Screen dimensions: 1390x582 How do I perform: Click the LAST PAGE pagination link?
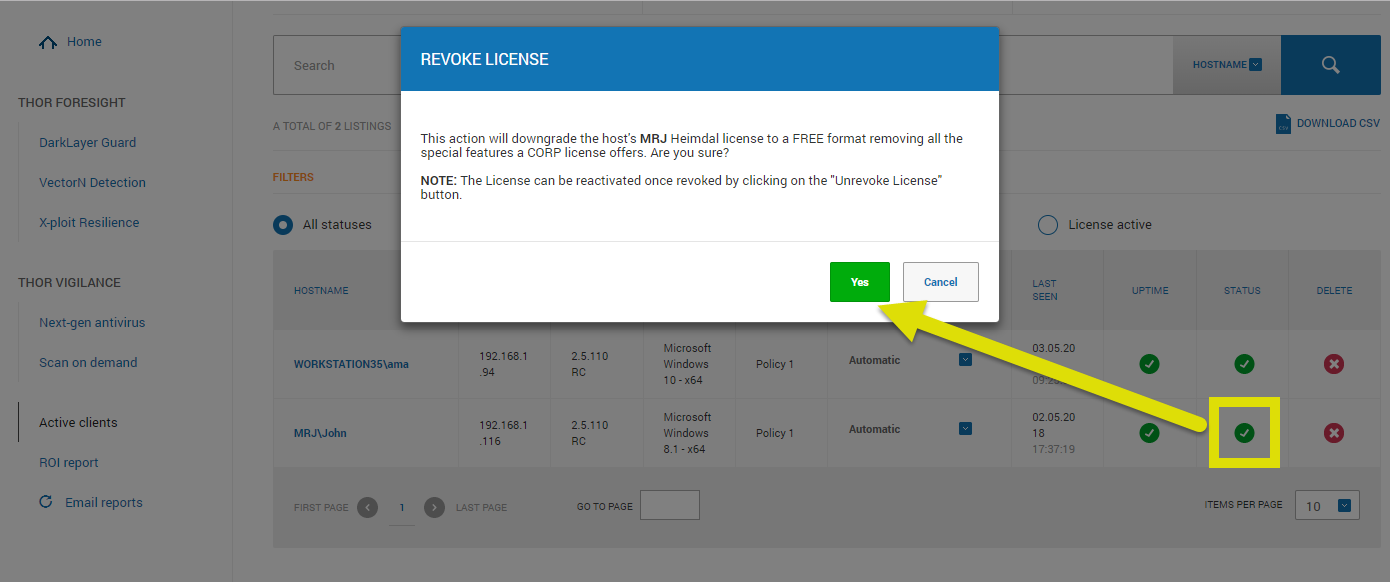(481, 507)
